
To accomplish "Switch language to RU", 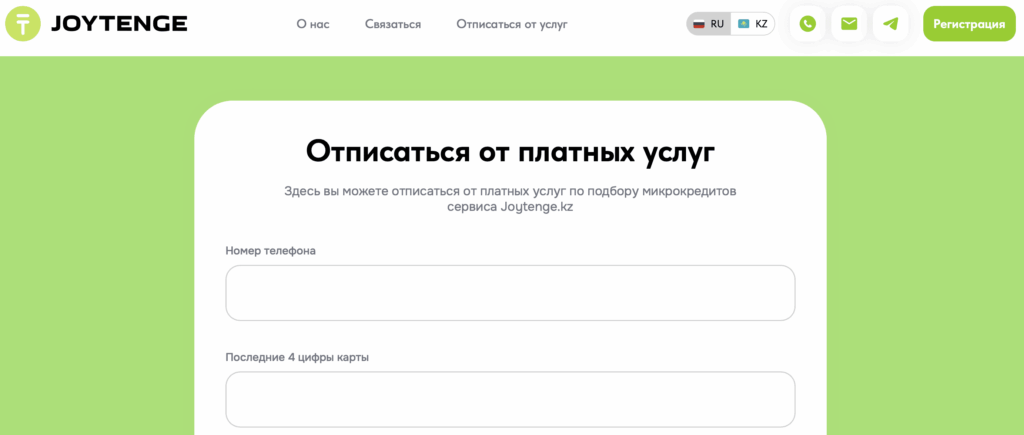I will 716,24.
